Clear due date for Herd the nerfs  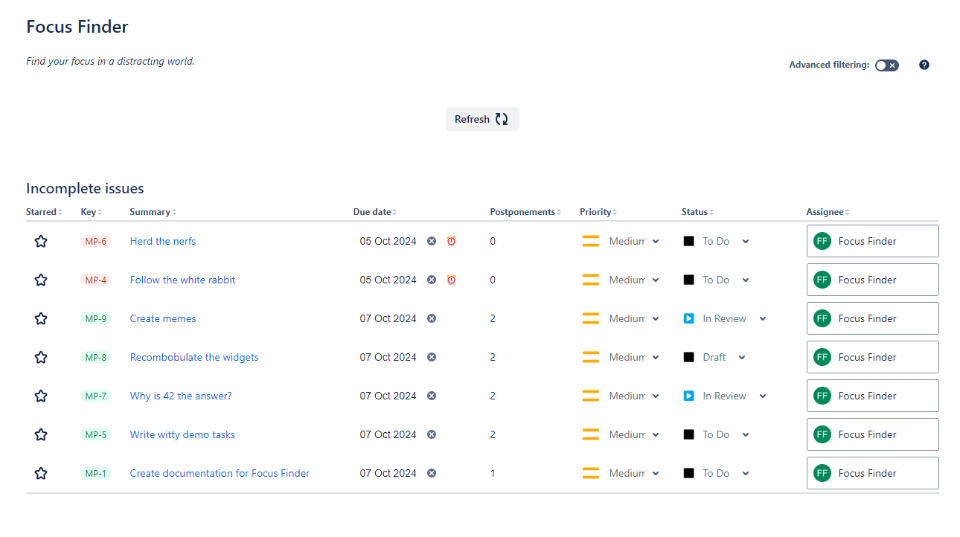[432, 241]
